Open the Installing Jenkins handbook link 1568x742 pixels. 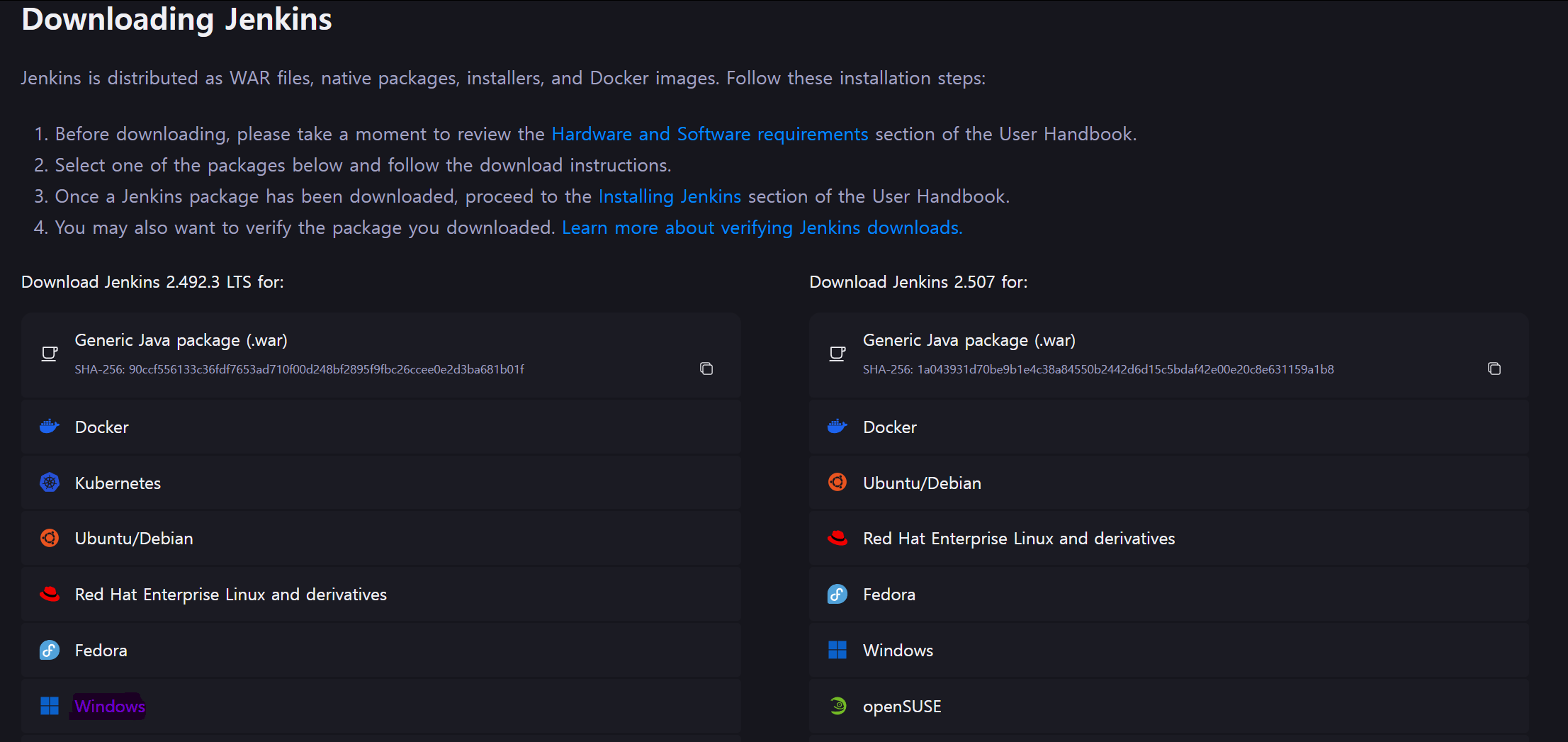[x=670, y=196]
